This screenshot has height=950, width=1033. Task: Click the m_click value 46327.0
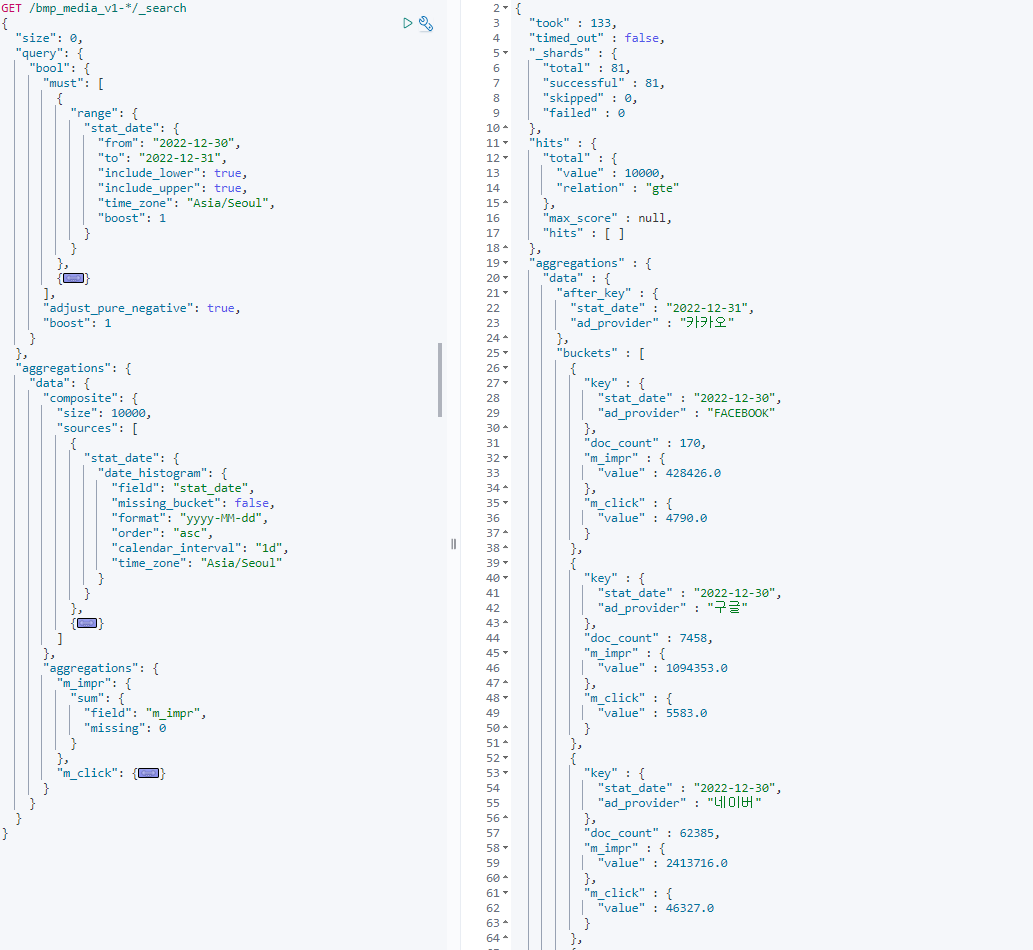690,908
